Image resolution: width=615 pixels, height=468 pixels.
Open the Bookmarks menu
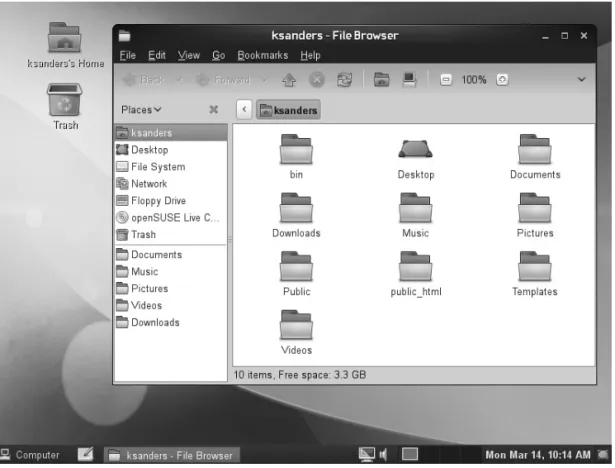pos(263,56)
